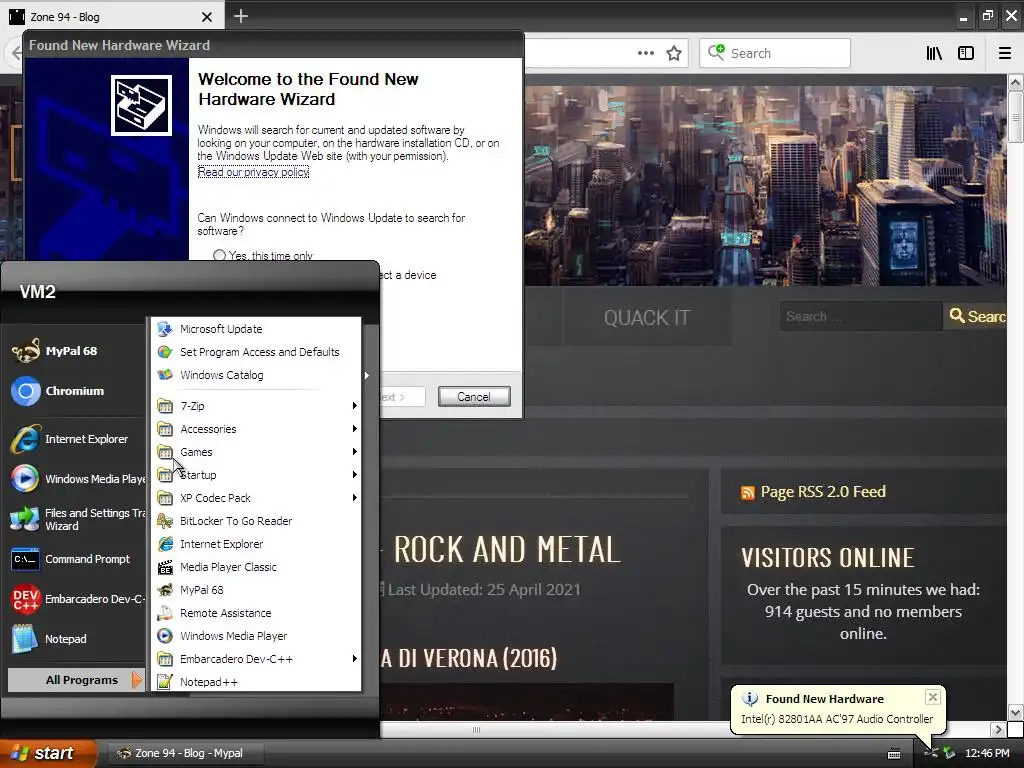Select Zone 94 - Blog taskbar button

(x=187, y=753)
